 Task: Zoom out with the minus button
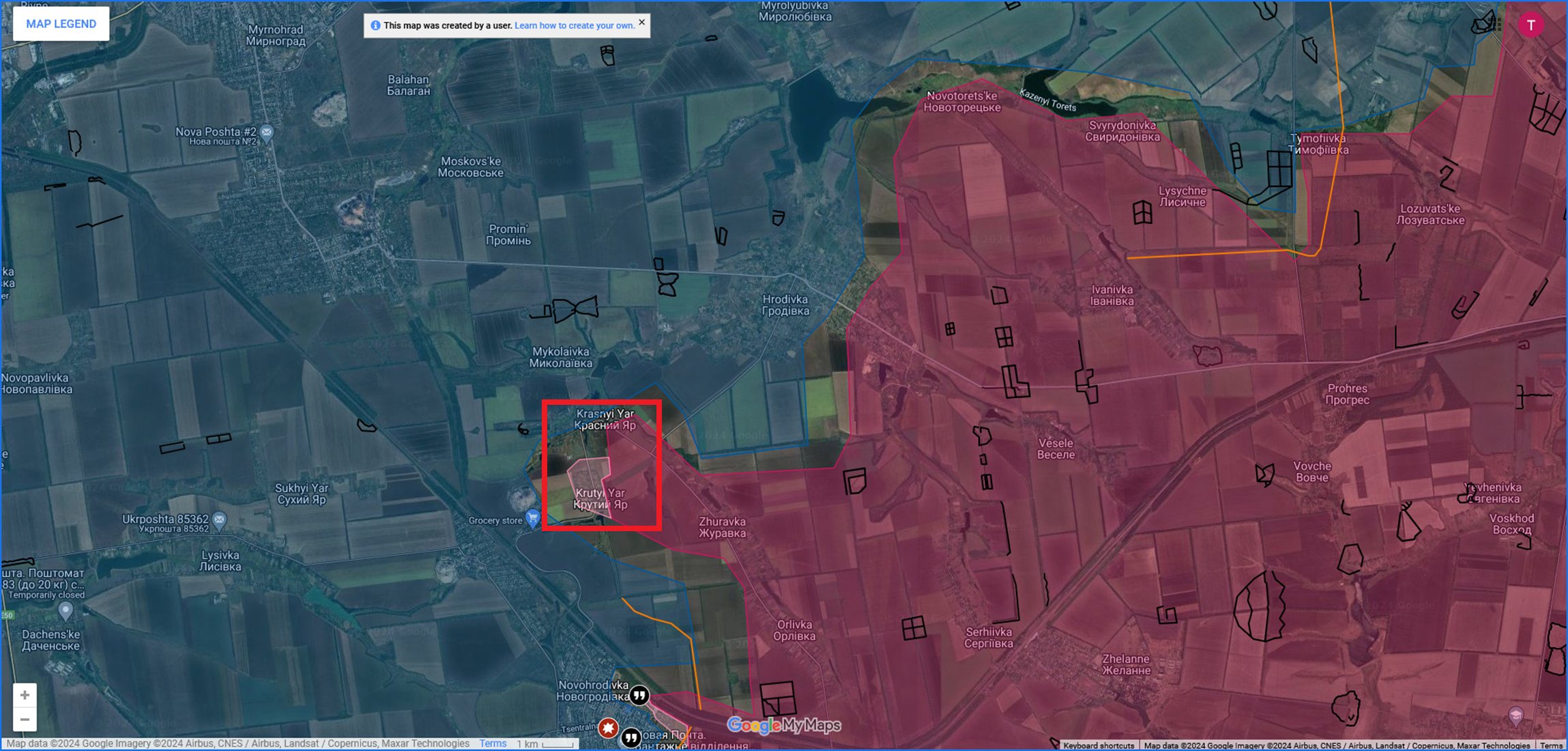pos(25,719)
